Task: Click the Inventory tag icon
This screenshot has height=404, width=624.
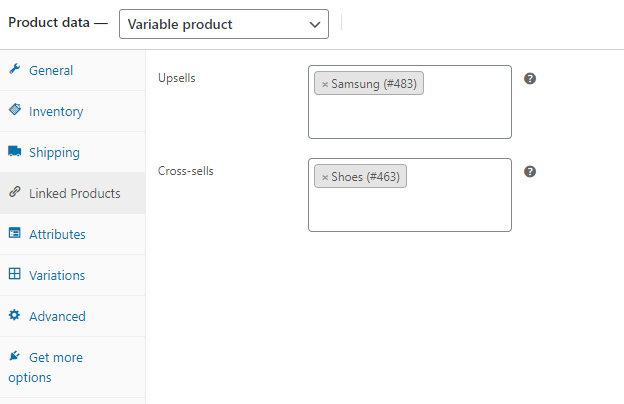Action: click(14, 111)
